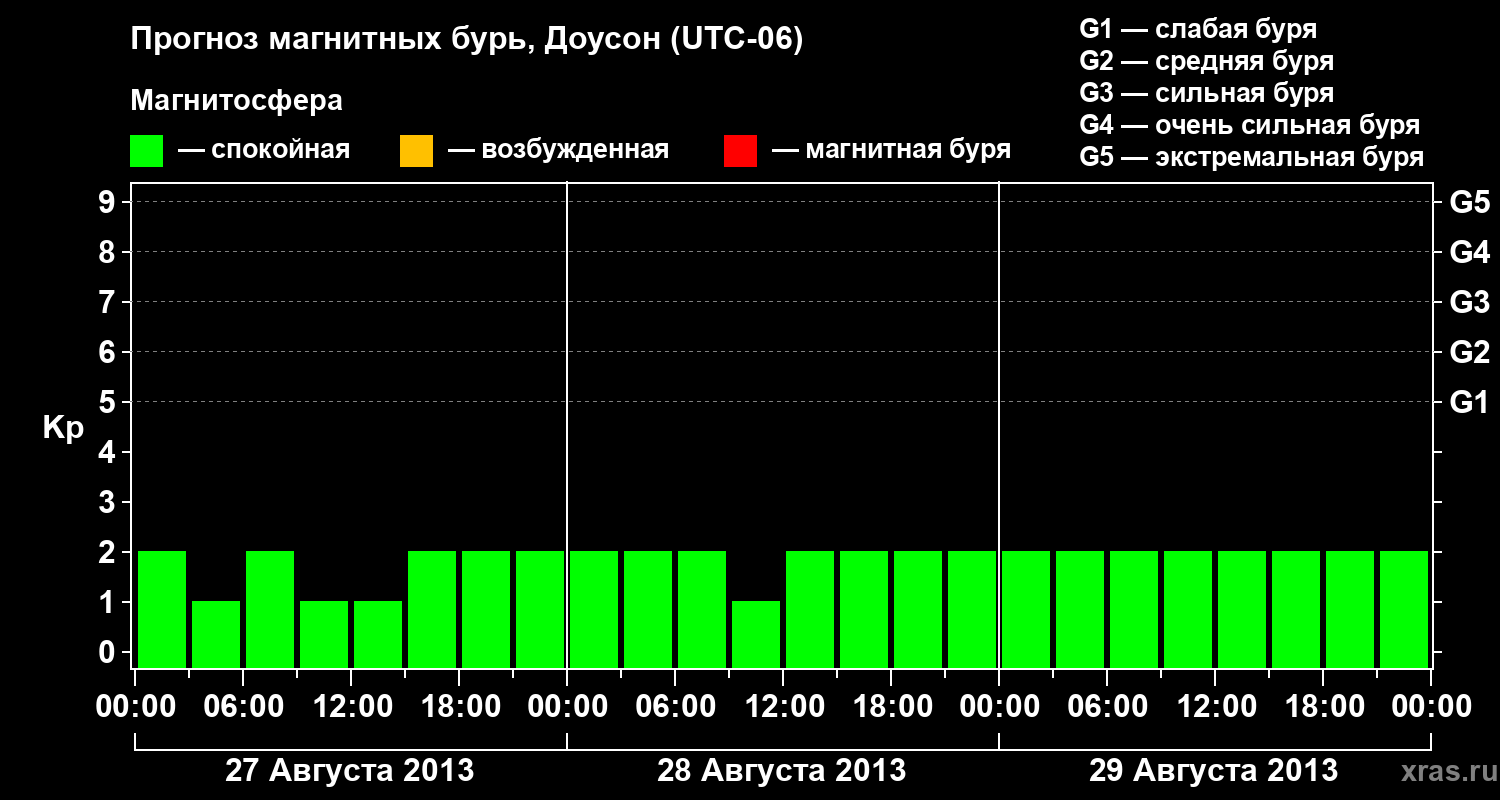
Task: Click the Kp axis value 9
Action: (x=109, y=202)
